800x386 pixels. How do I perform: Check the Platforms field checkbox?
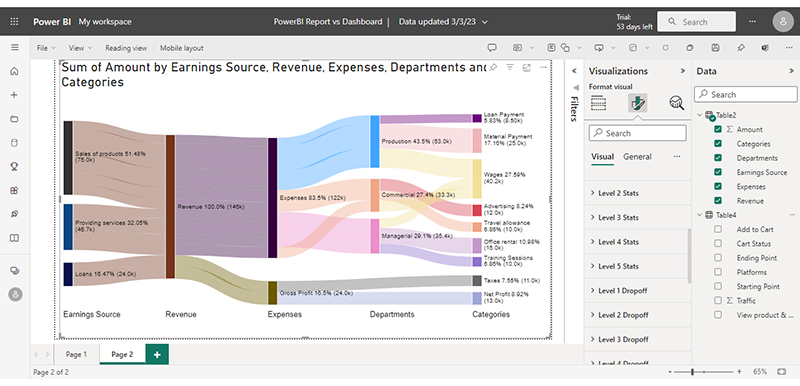[718, 272]
